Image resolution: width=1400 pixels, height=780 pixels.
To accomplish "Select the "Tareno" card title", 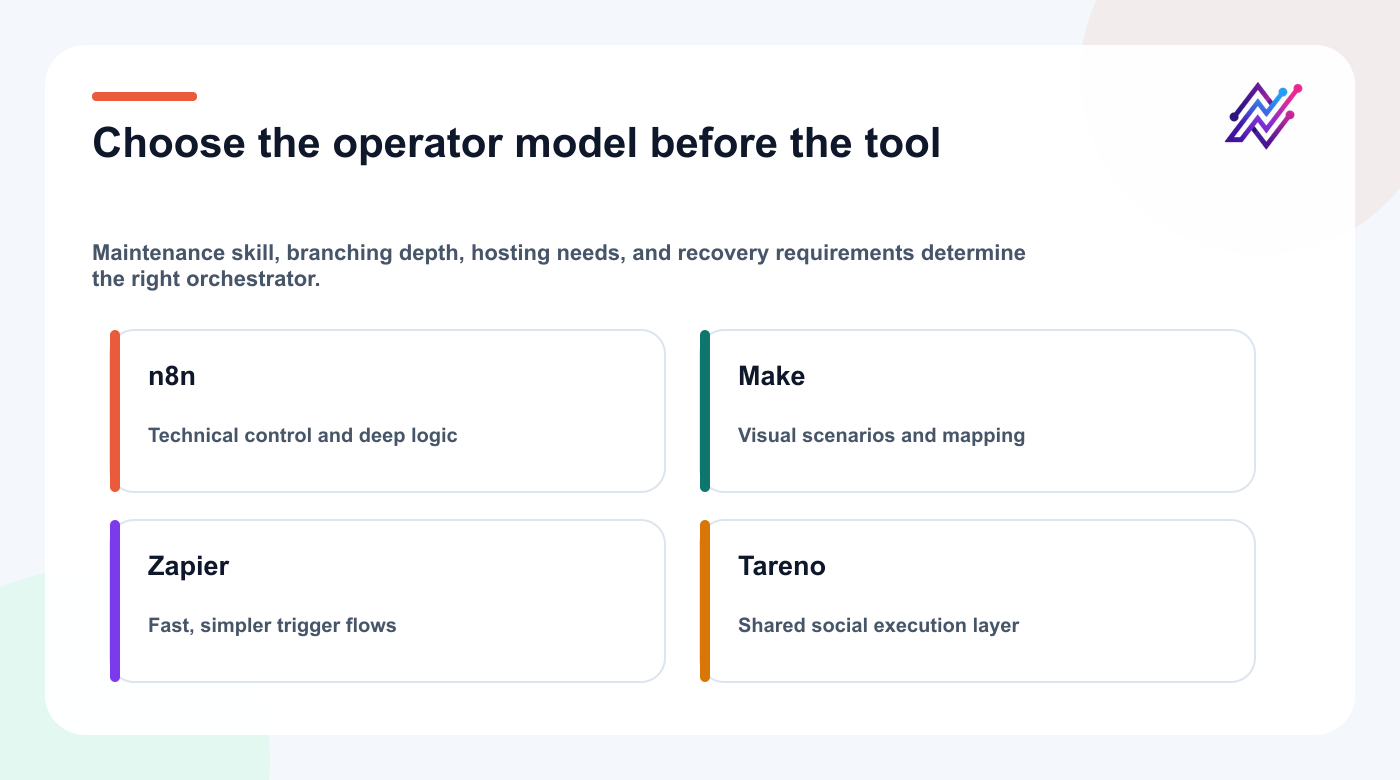I will [782, 567].
